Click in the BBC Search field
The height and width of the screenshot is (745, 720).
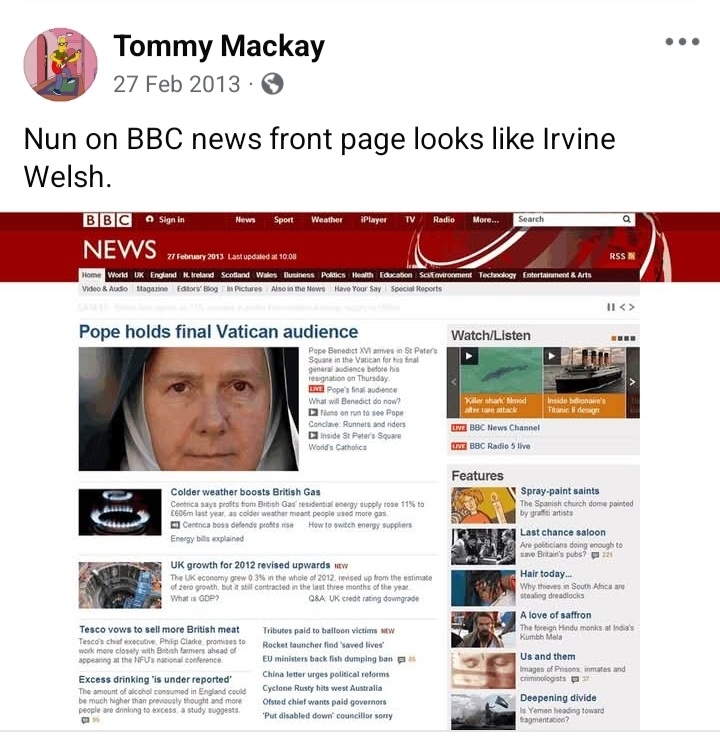[568, 219]
